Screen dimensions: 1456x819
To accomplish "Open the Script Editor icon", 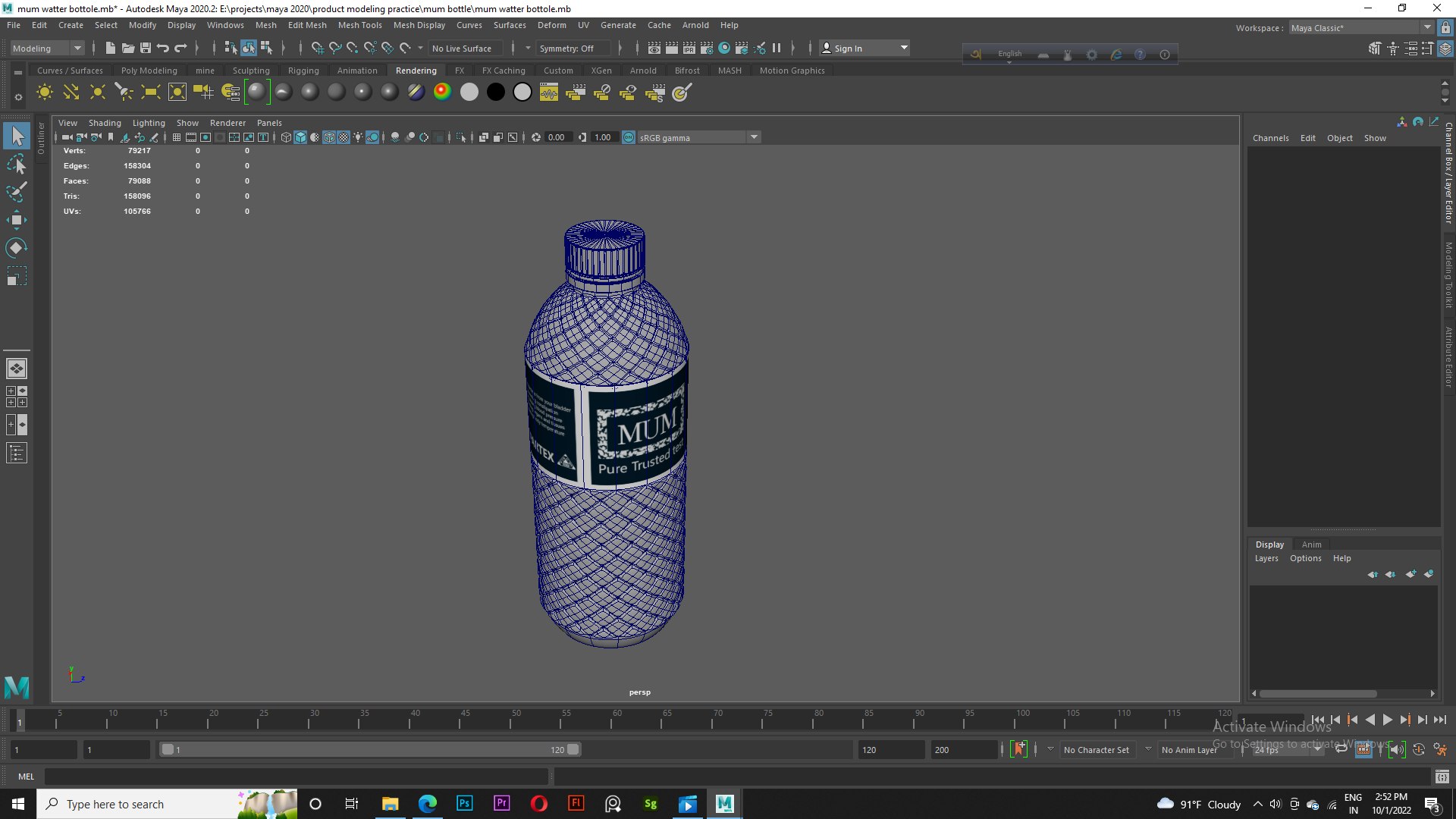I will point(1442,777).
